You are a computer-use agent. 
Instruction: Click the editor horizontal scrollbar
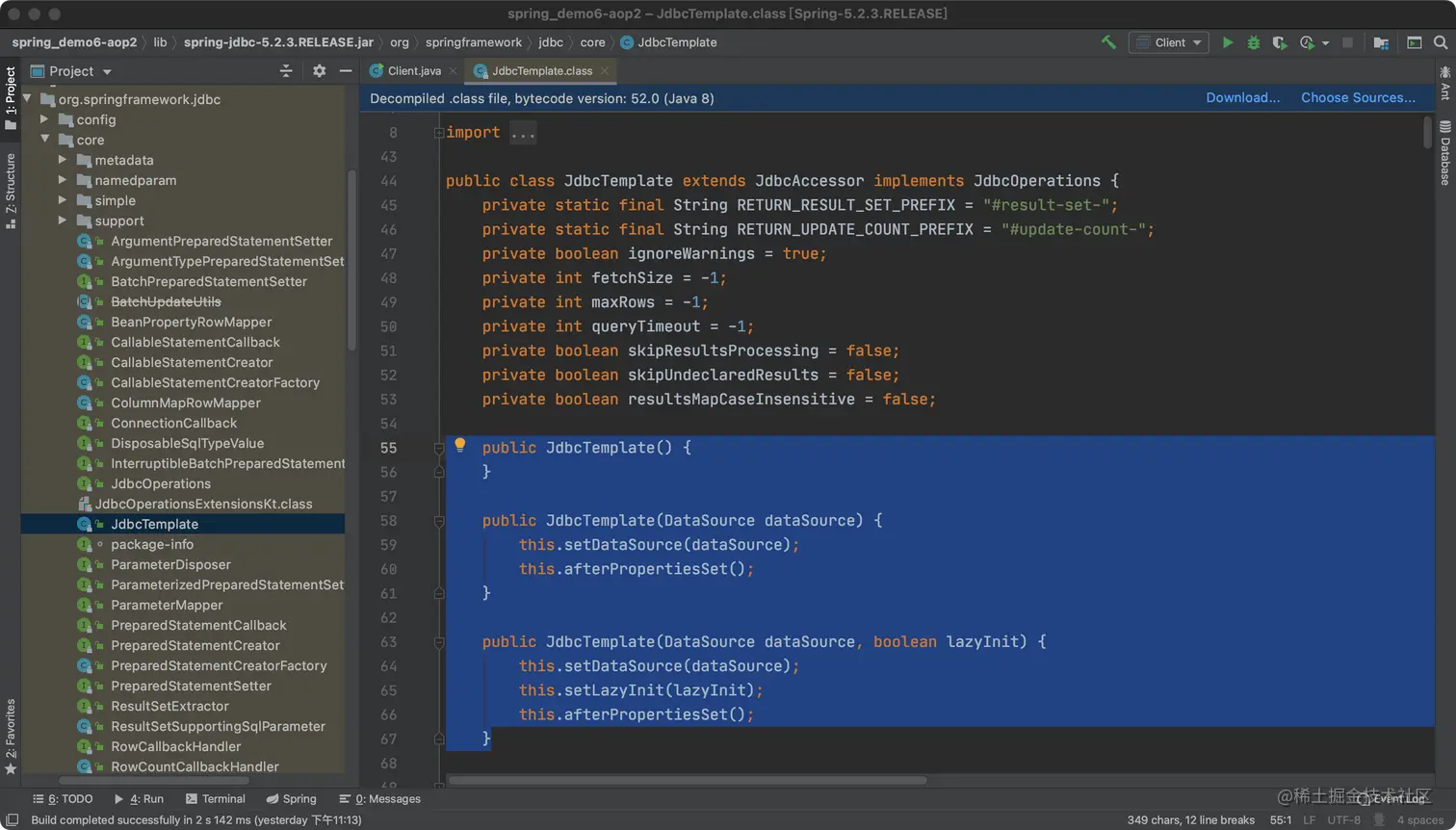tap(688, 780)
